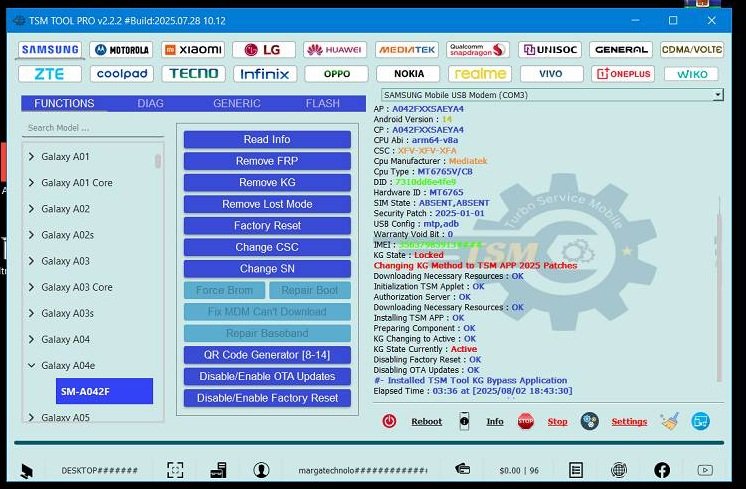Screen dimensions: 746x489
Task: Click the Settings link text
Action: [x=629, y=421]
